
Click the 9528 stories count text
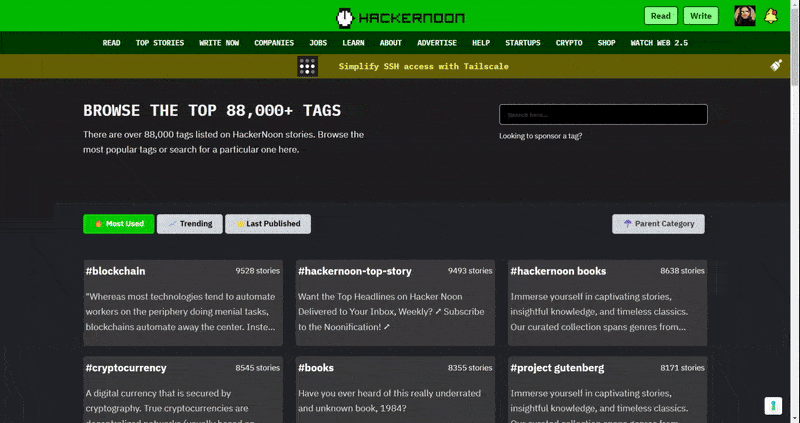click(258, 271)
